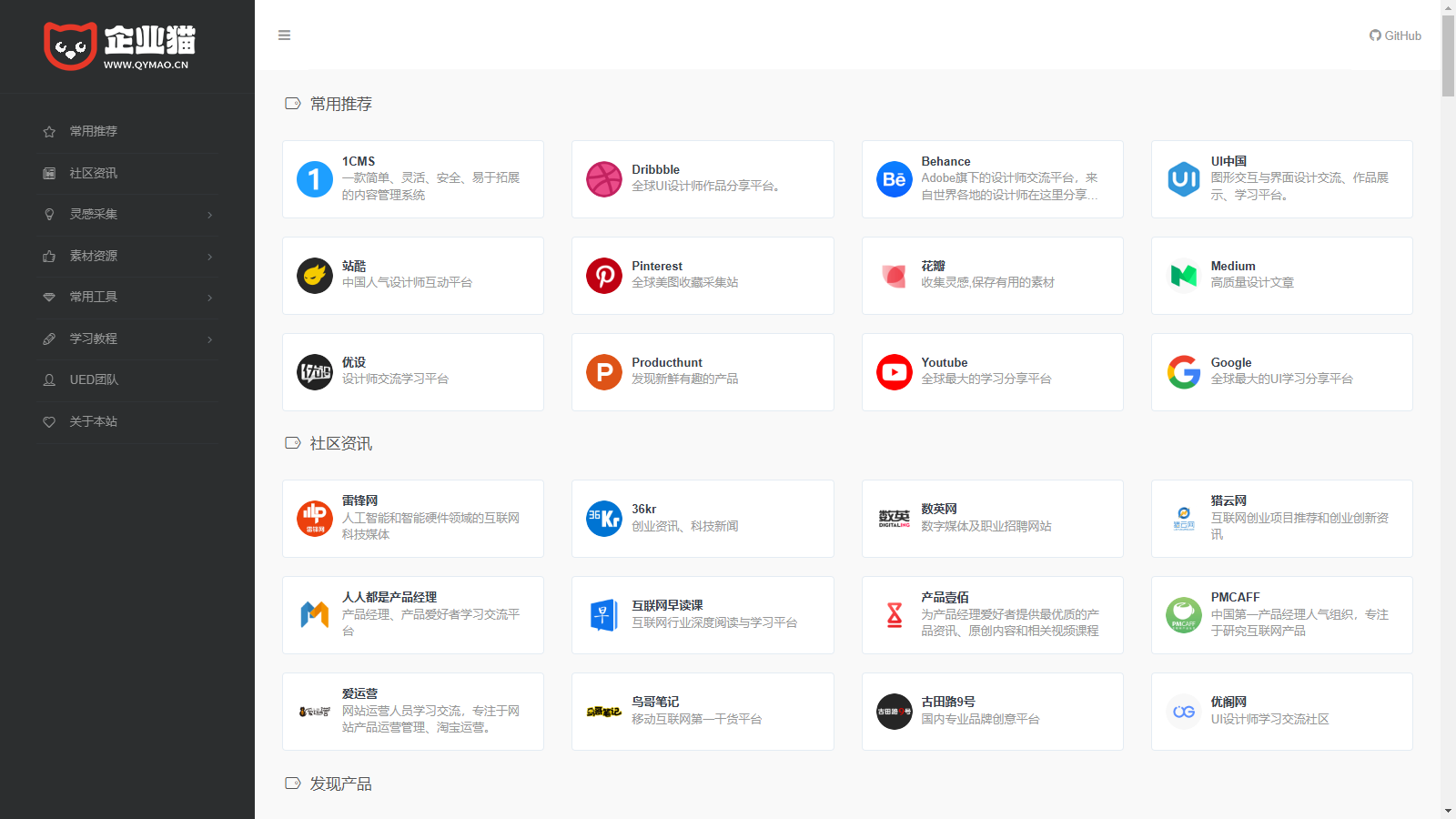Viewport: 1456px width, 819px height.
Task: Click the Behance Bē icon
Action: pos(895,179)
